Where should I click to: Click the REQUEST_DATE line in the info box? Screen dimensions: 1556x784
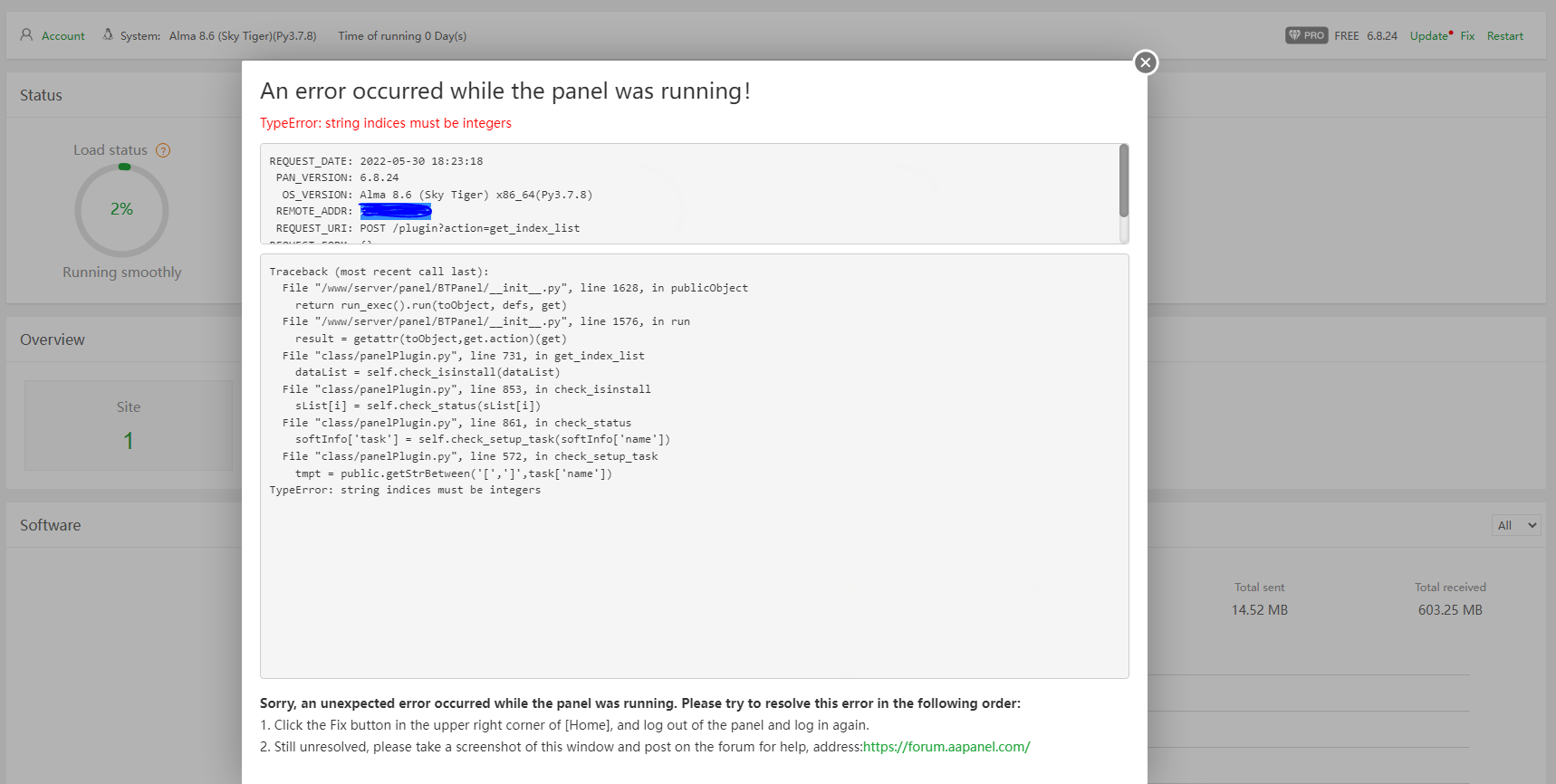[376, 161]
